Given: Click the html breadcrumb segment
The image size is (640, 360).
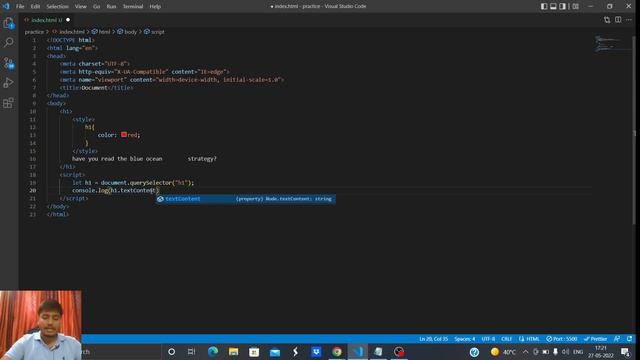Looking at the screenshot, I should pos(101,31).
